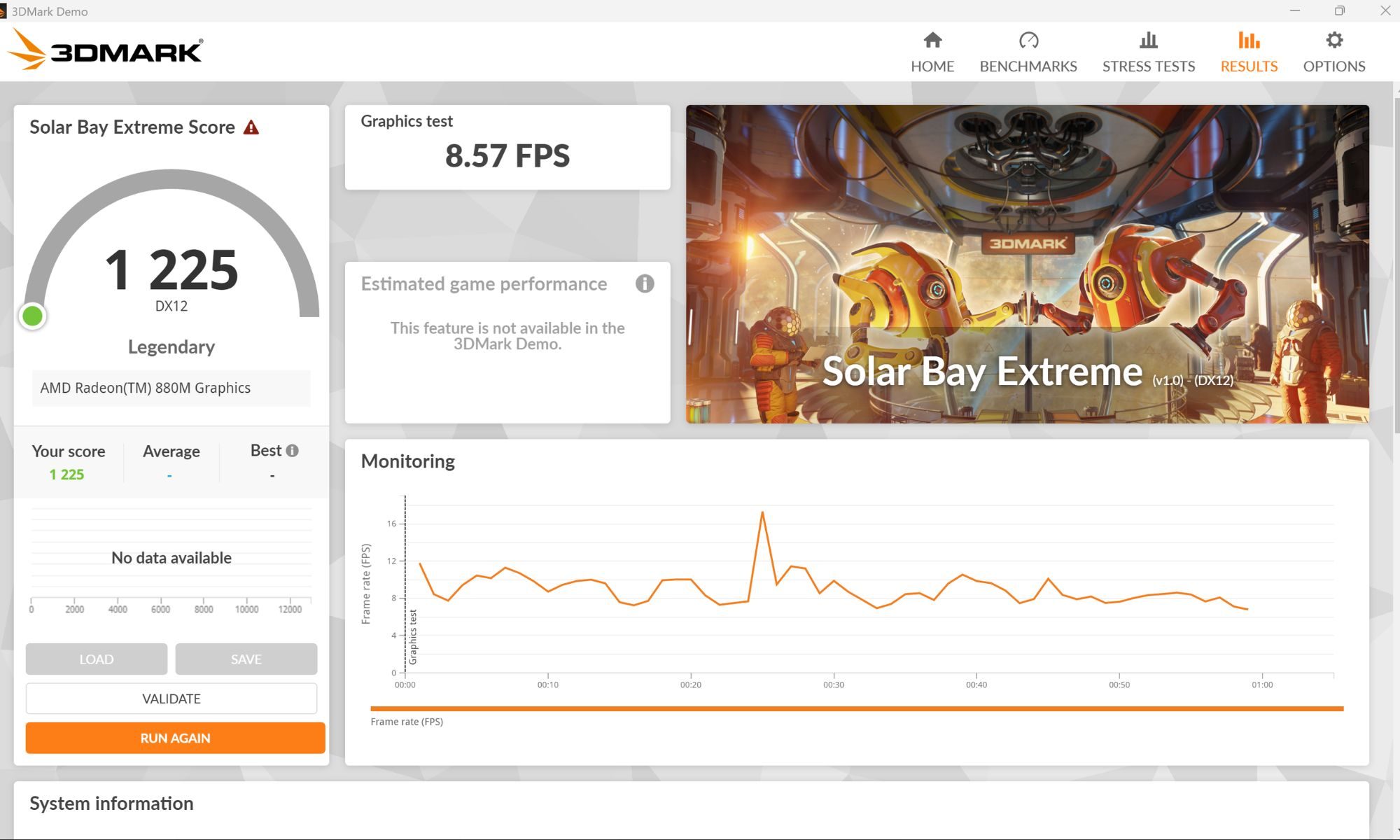This screenshot has width=1400, height=840.
Task: Click the 'No data available' text
Action: (x=171, y=558)
